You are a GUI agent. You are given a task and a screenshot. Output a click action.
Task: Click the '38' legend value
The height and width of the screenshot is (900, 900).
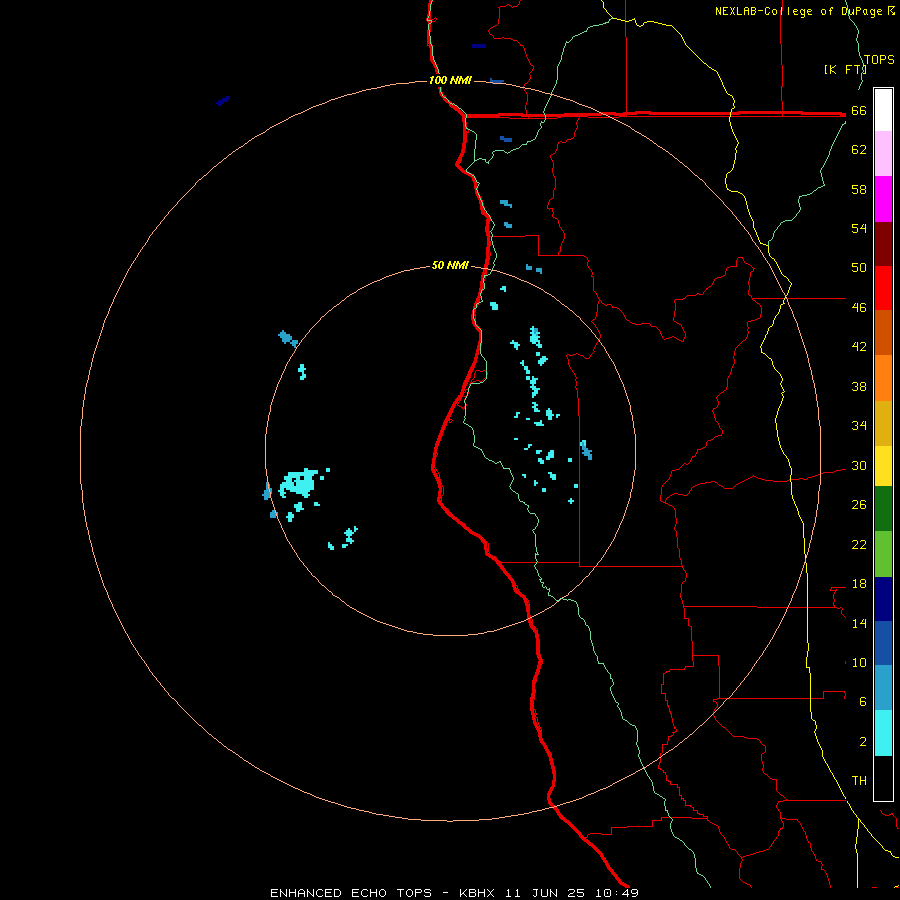(859, 386)
